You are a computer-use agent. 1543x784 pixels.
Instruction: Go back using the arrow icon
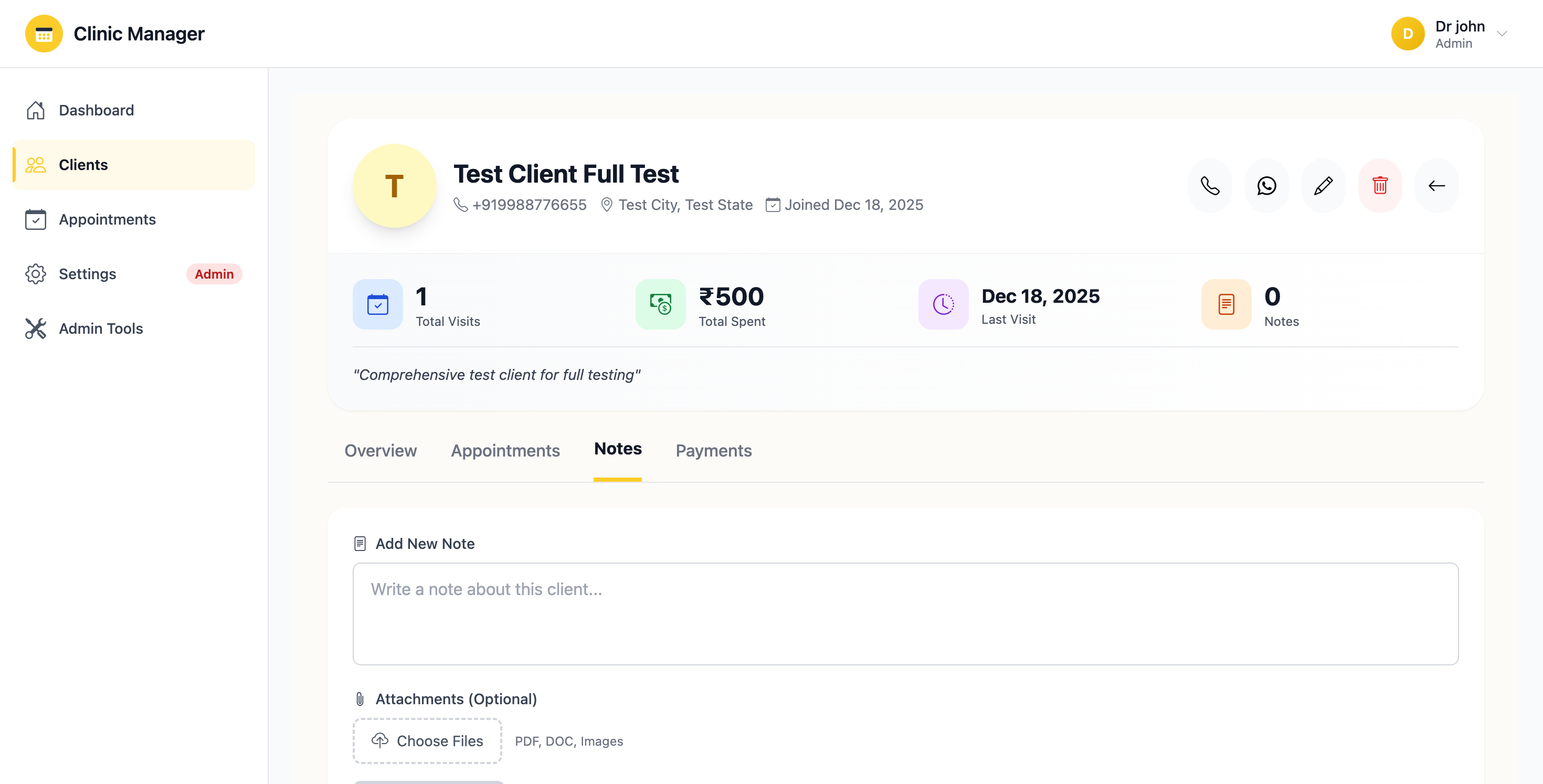1436,186
